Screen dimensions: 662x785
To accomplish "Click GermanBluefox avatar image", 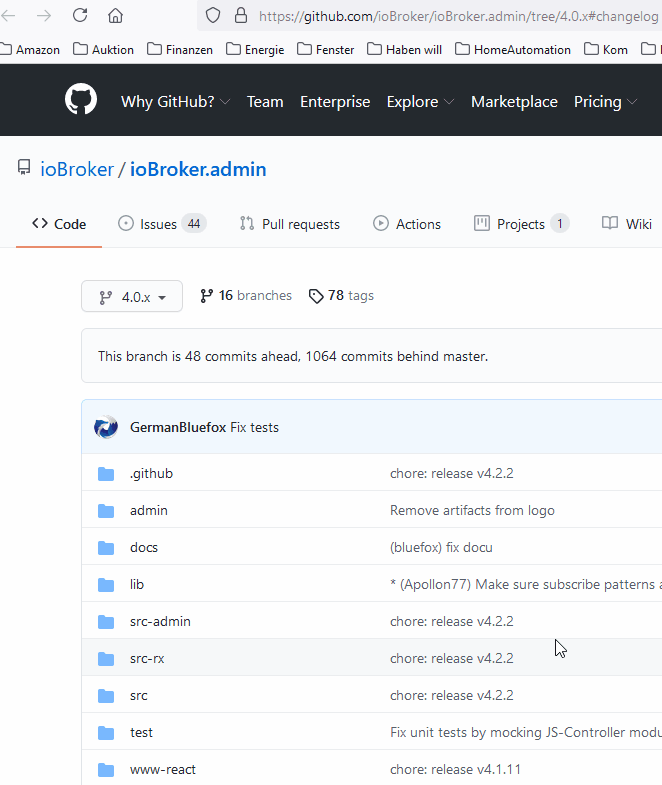I will (106, 427).
